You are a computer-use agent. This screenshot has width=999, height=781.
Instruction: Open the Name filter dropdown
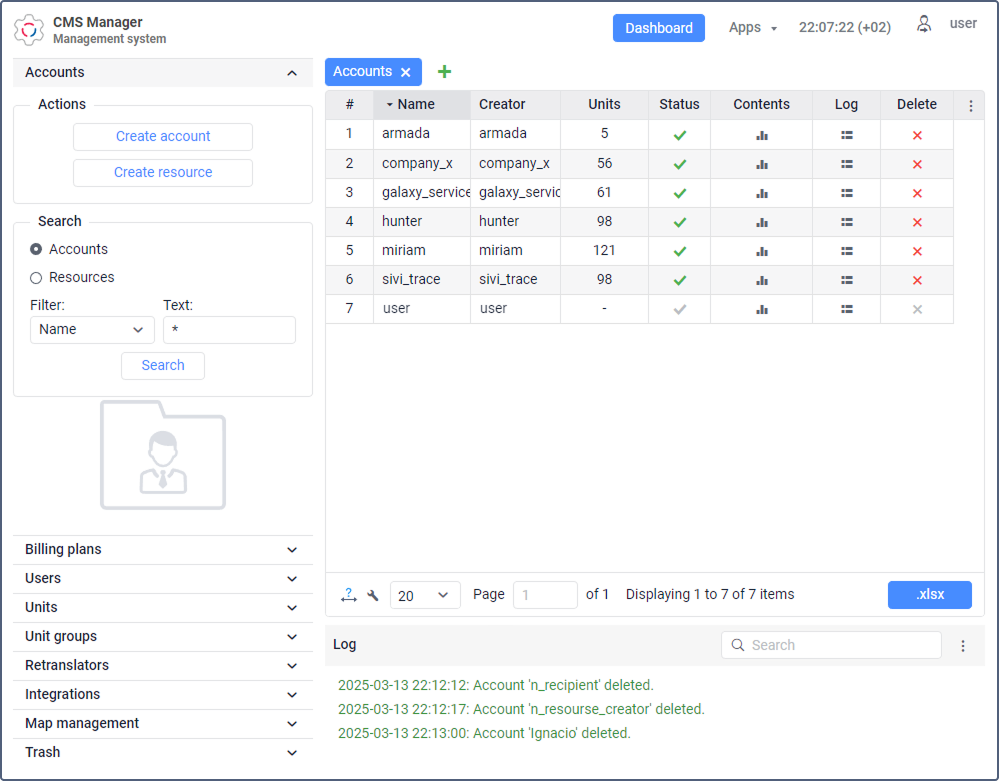point(92,330)
